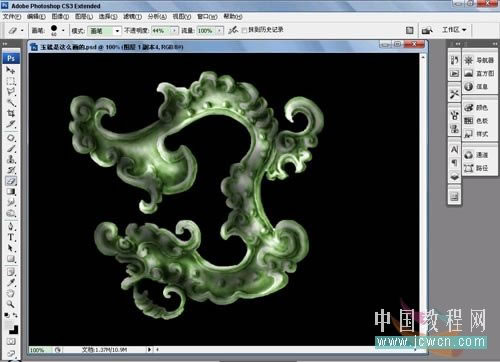Click the foreground color swatch
Image resolution: width=500 pixels, height=362 pixels.
pyautogui.click(x=9, y=326)
